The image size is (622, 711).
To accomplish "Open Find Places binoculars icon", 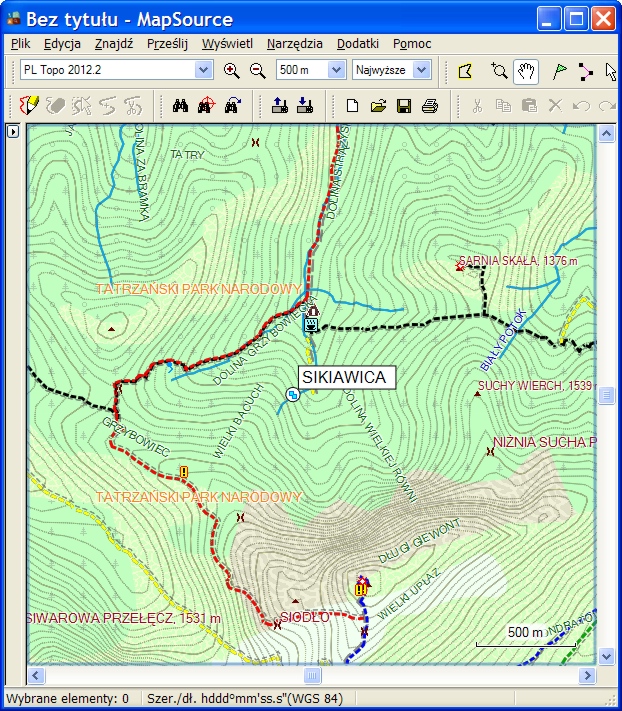I will pyautogui.click(x=180, y=106).
